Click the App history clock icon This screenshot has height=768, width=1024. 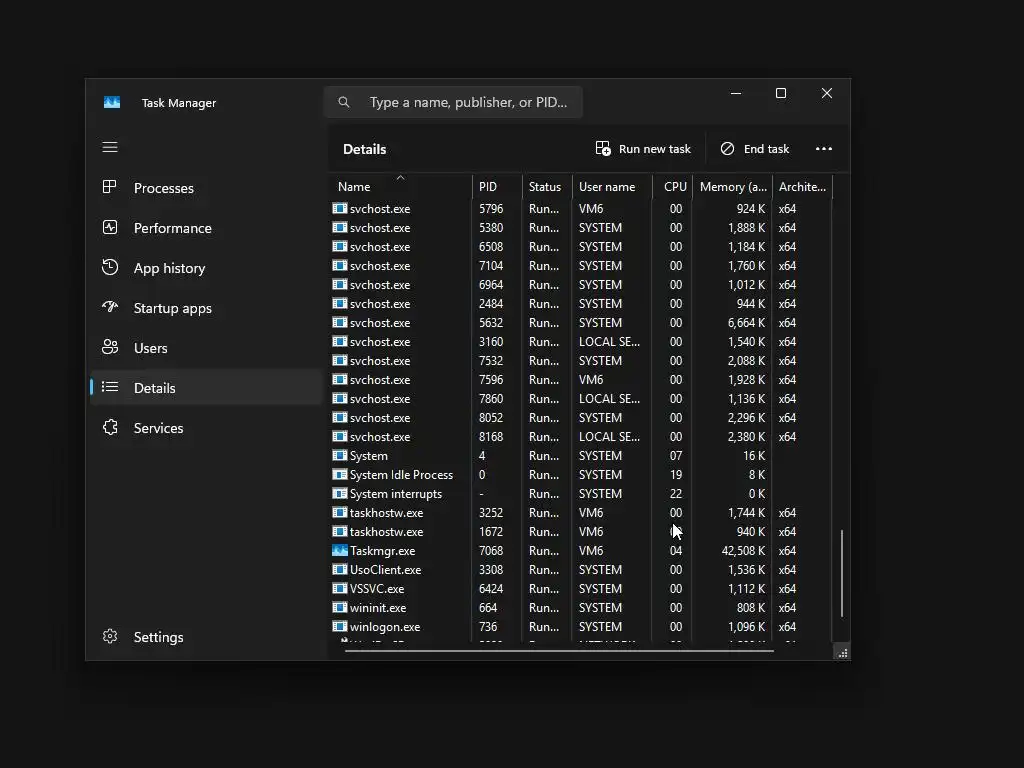coord(110,267)
